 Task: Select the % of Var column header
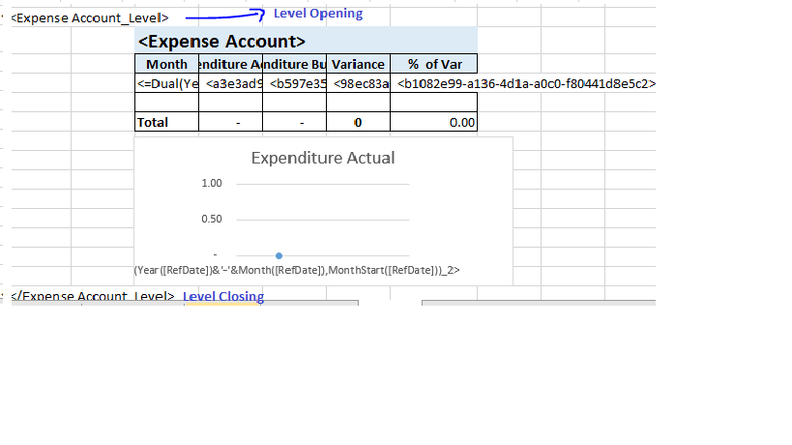click(434, 64)
